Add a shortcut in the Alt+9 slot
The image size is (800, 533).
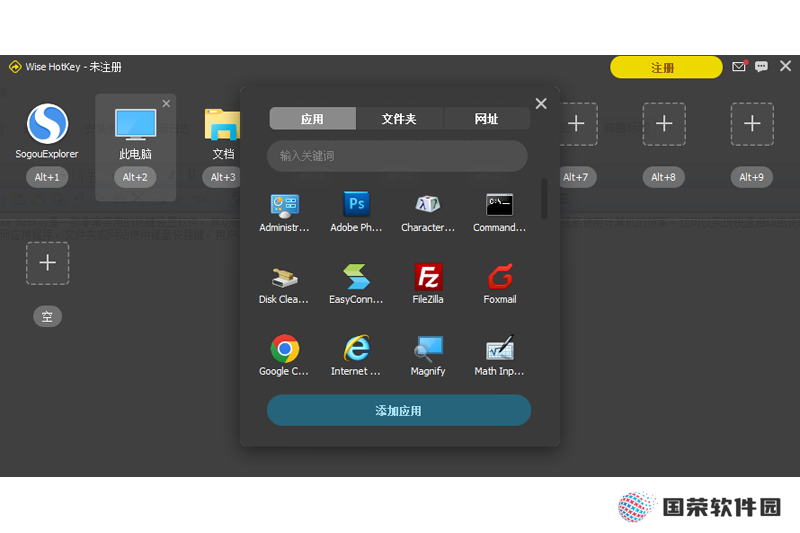[x=752, y=123]
